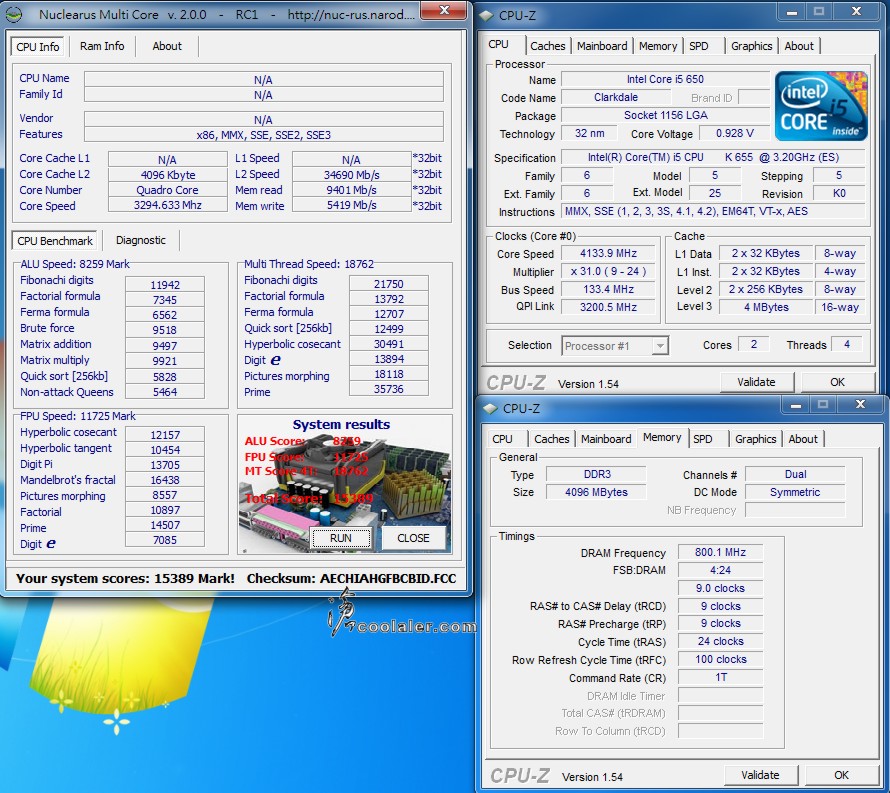The width and height of the screenshot is (890, 793).
Task: Open Mainboard tab in CPU-Z memory timings window
Action: pos(606,439)
